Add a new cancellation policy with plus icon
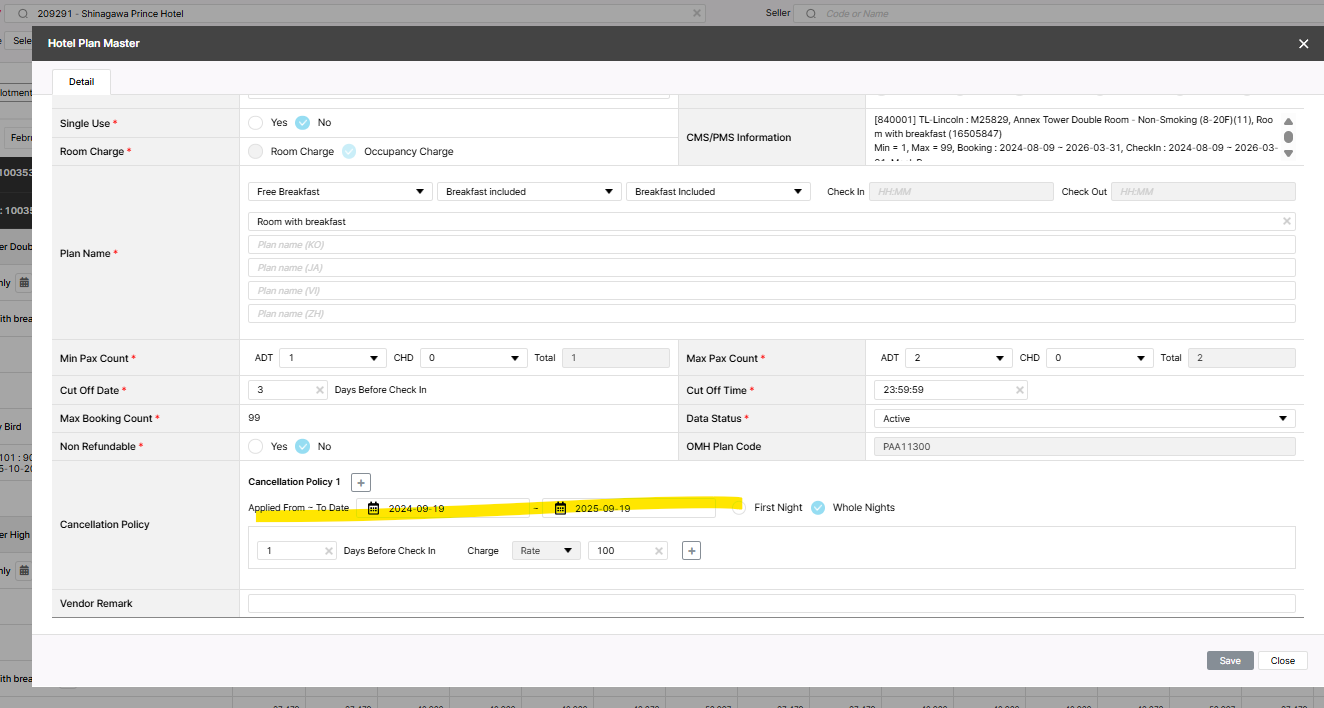 tap(362, 483)
